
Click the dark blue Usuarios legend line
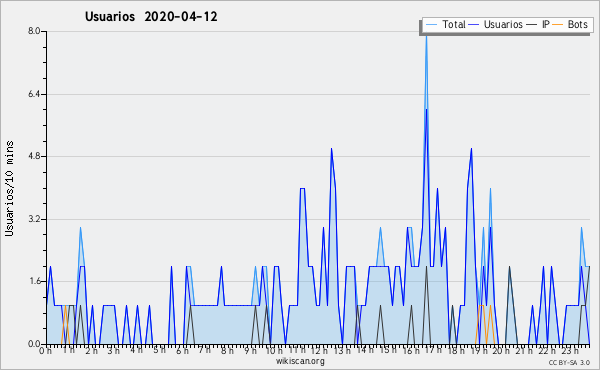pyautogui.click(x=474, y=24)
